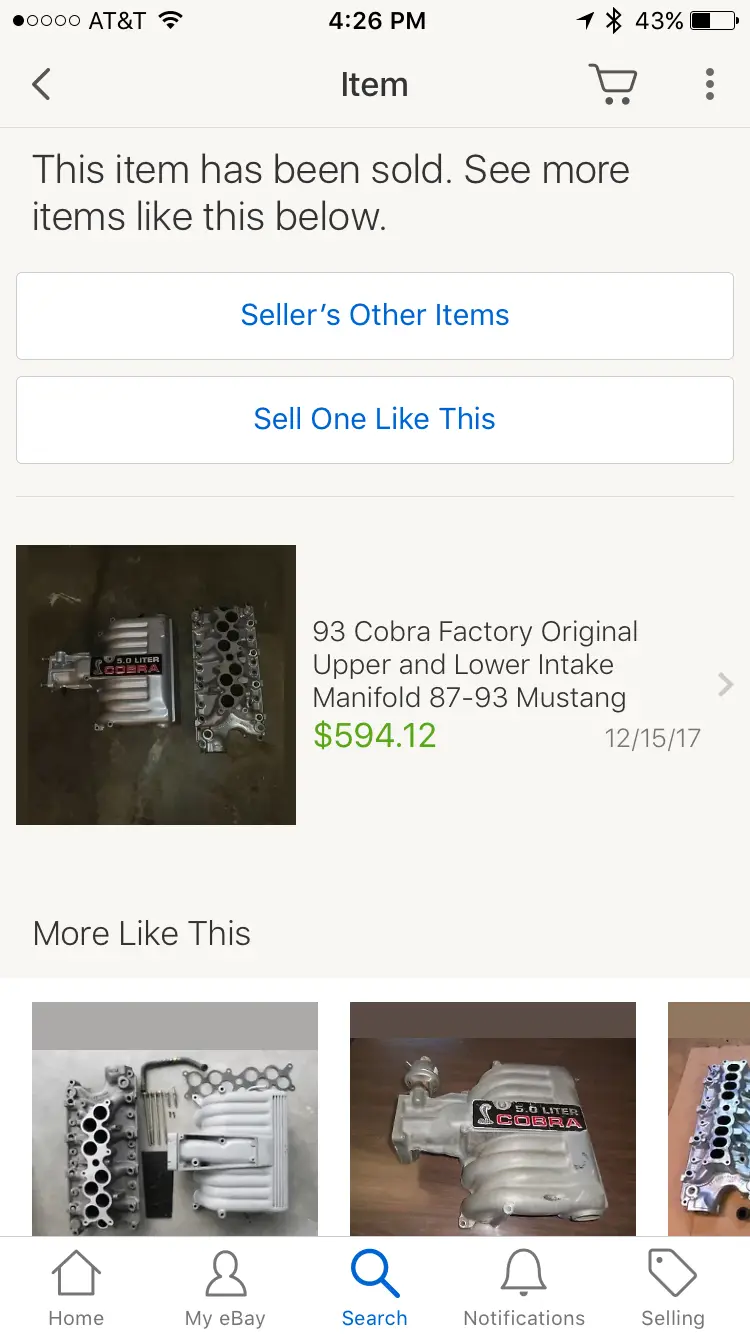
Task: Open the My eBay tab
Action: click(225, 1290)
